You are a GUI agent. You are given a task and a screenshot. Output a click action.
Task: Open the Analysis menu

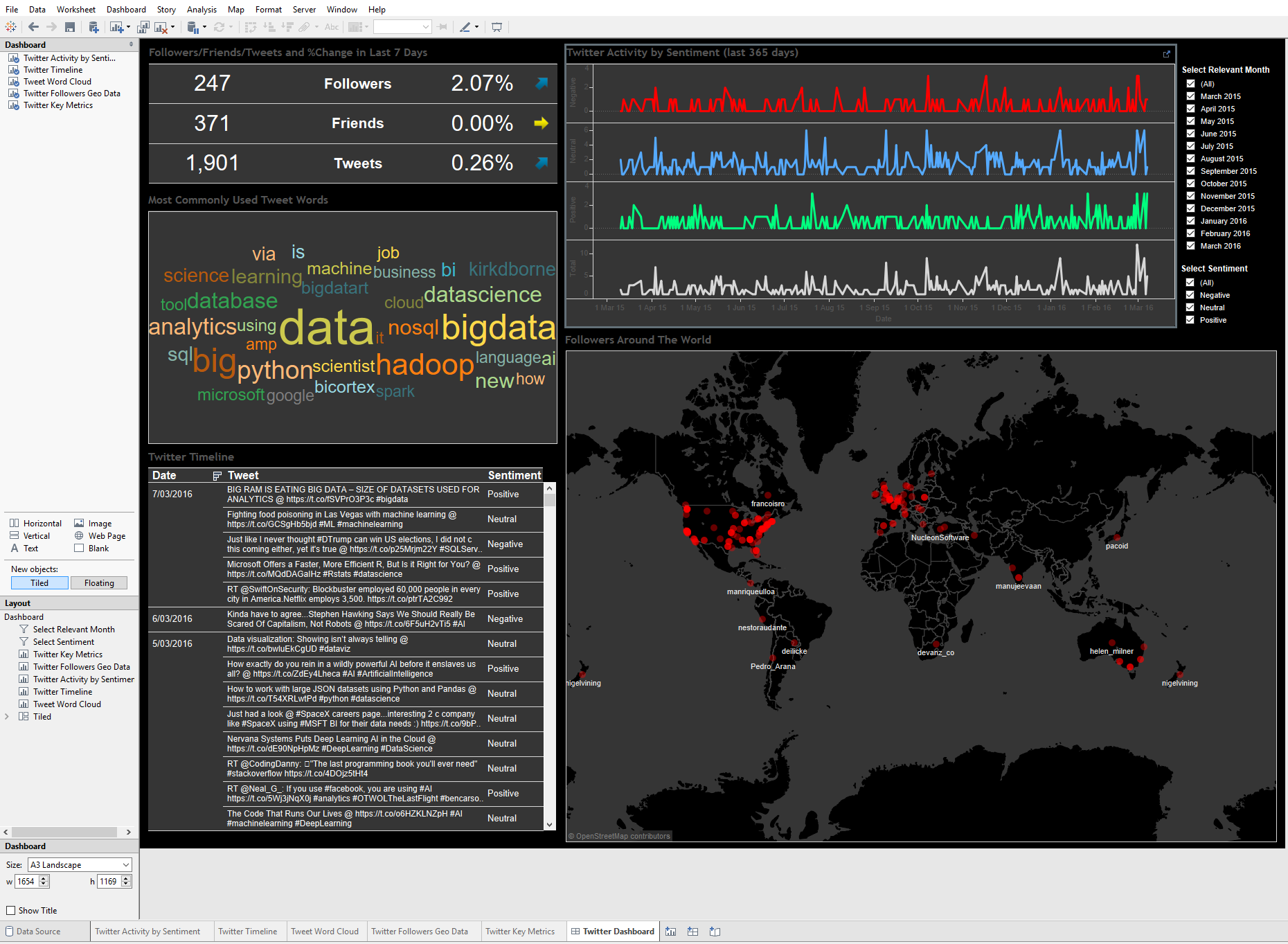click(202, 10)
